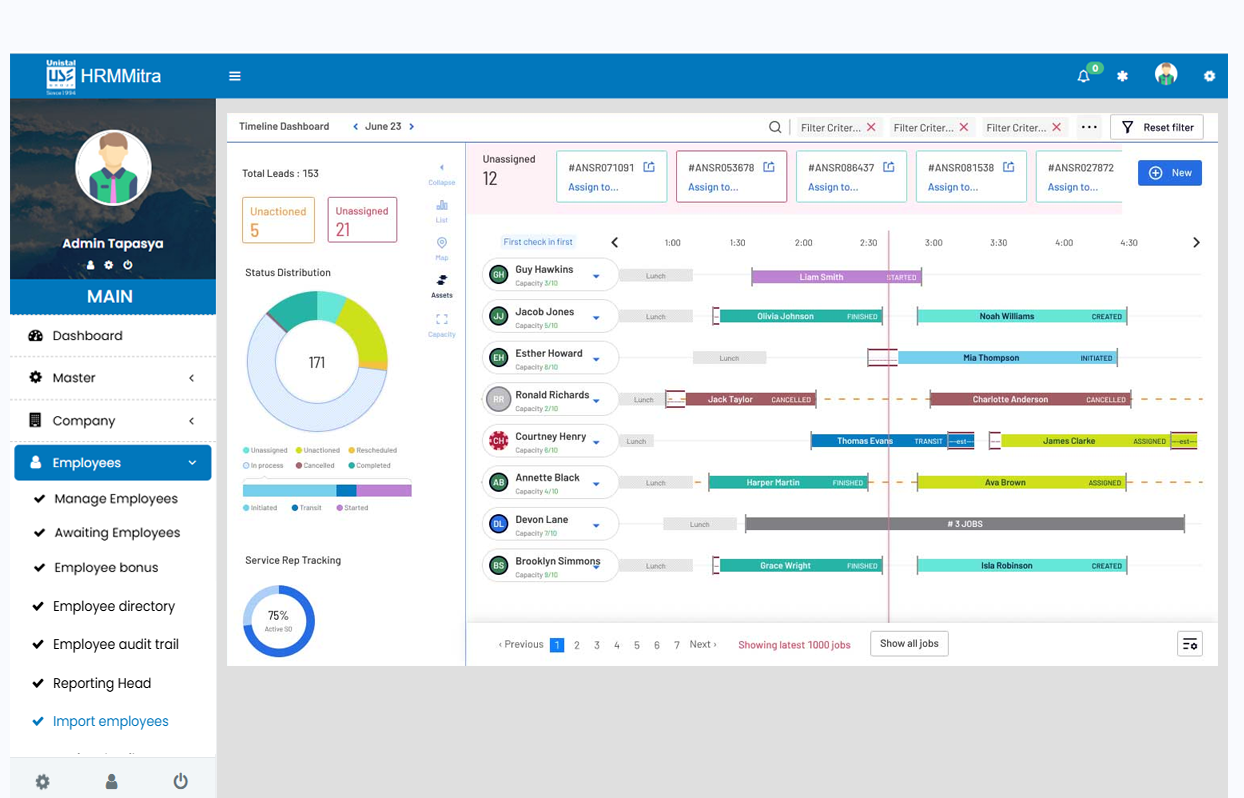The image size is (1244, 798).
Task: Expand Guy Hawkins dropdown arrow
Action: coord(596,276)
